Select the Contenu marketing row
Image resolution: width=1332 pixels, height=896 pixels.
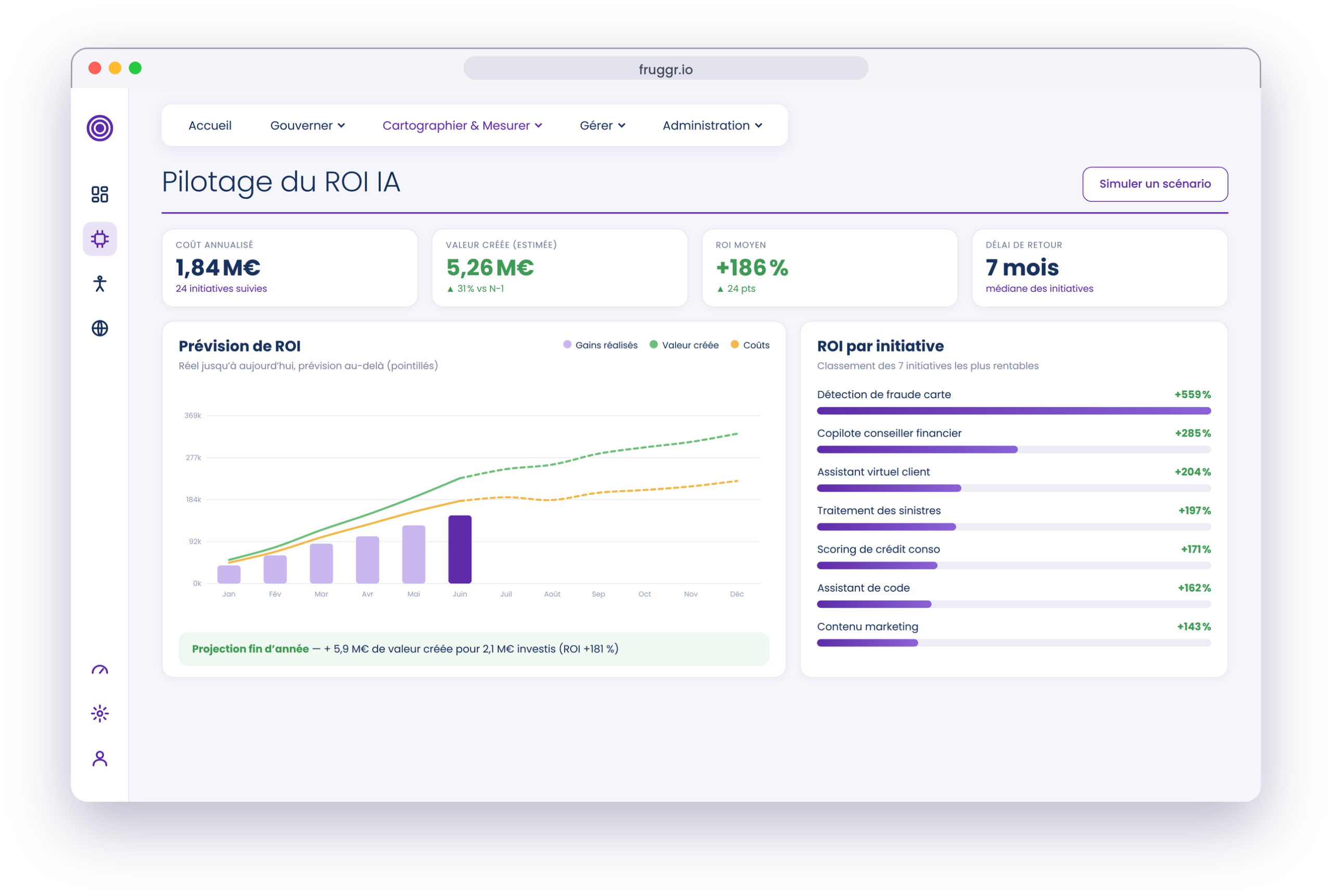[x=1014, y=635]
